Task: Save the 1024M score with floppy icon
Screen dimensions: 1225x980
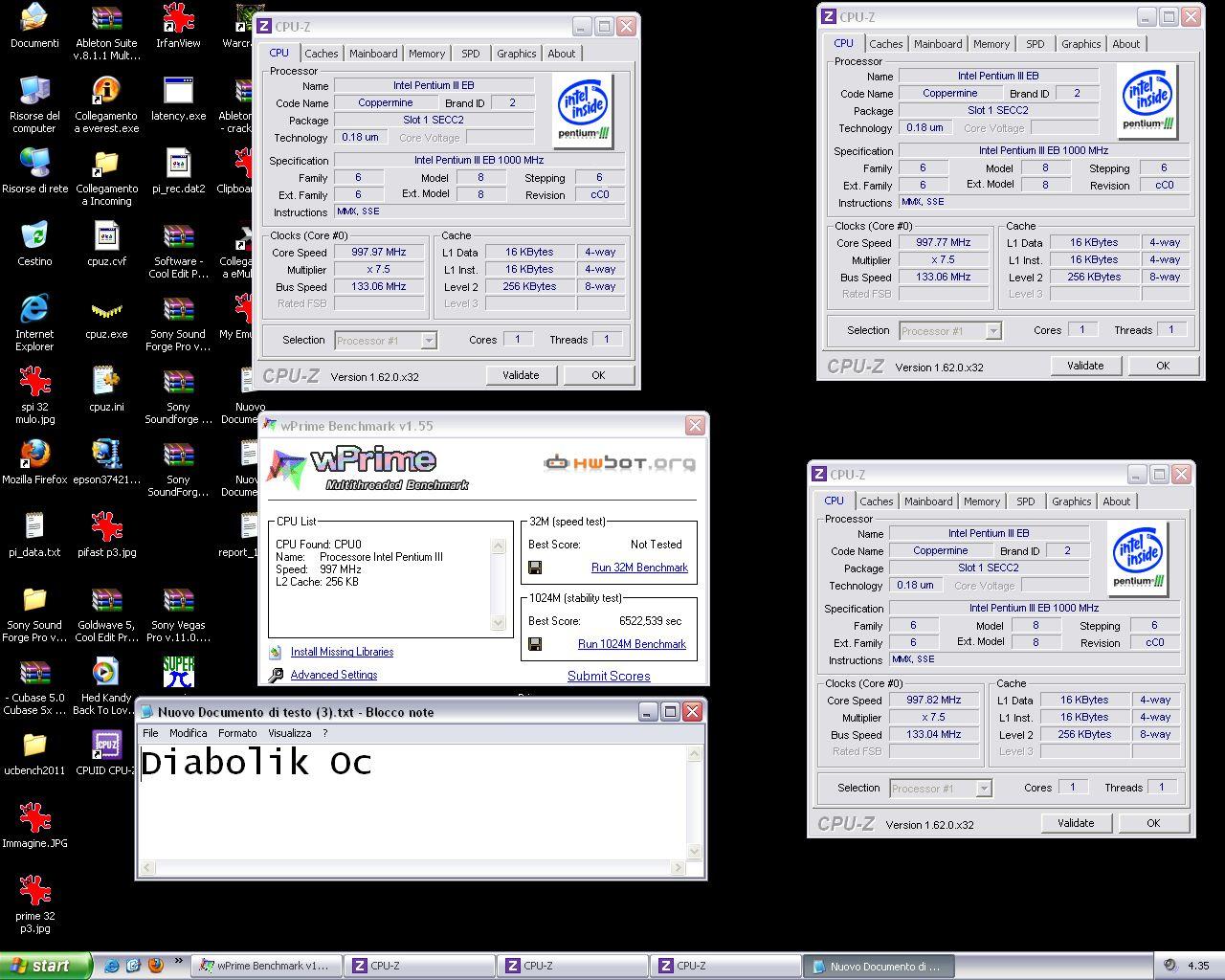Action: (x=535, y=644)
